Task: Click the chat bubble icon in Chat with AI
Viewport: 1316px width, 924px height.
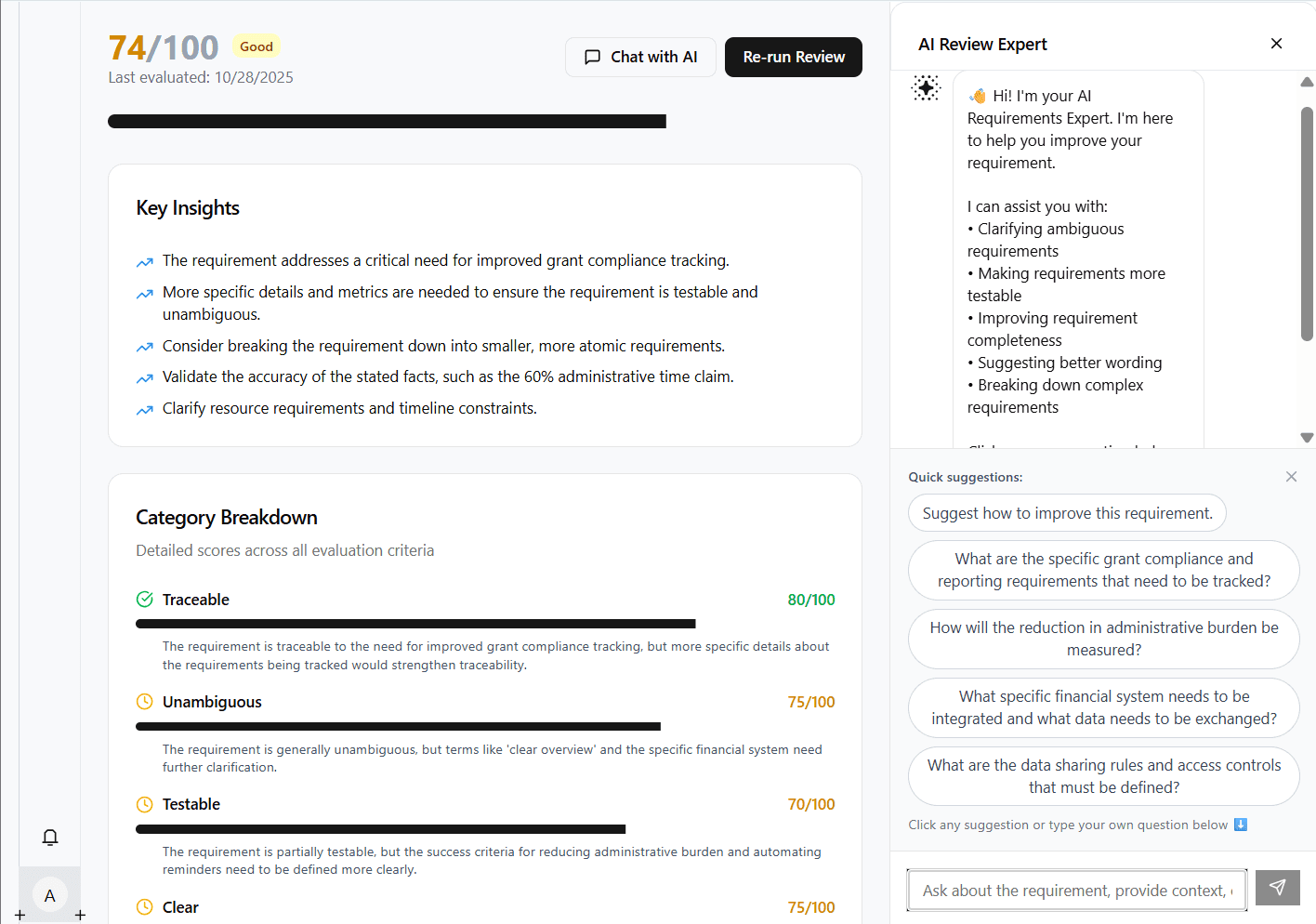Action: pos(592,57)
